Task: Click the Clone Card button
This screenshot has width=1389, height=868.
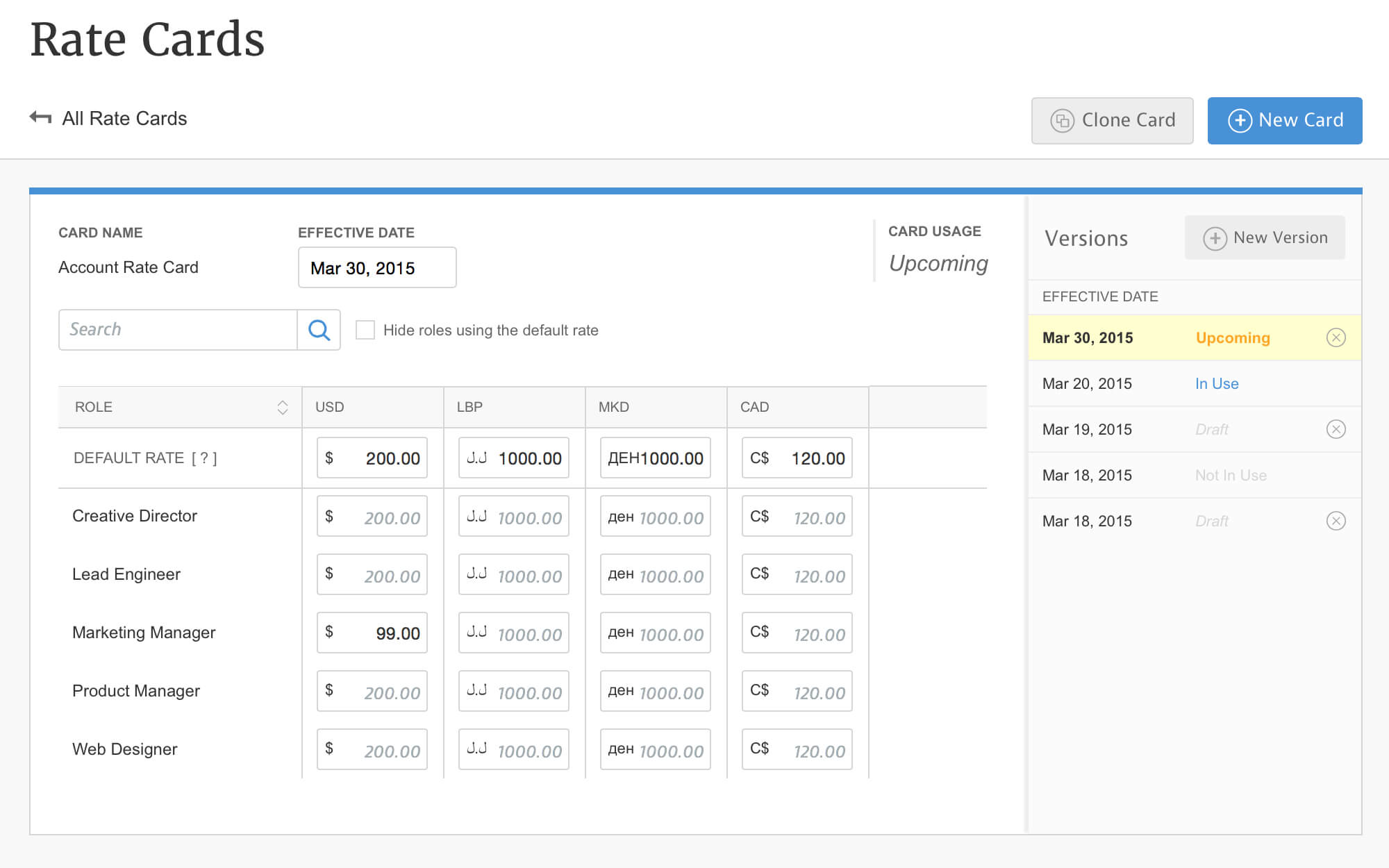Action: (1112, 120)
